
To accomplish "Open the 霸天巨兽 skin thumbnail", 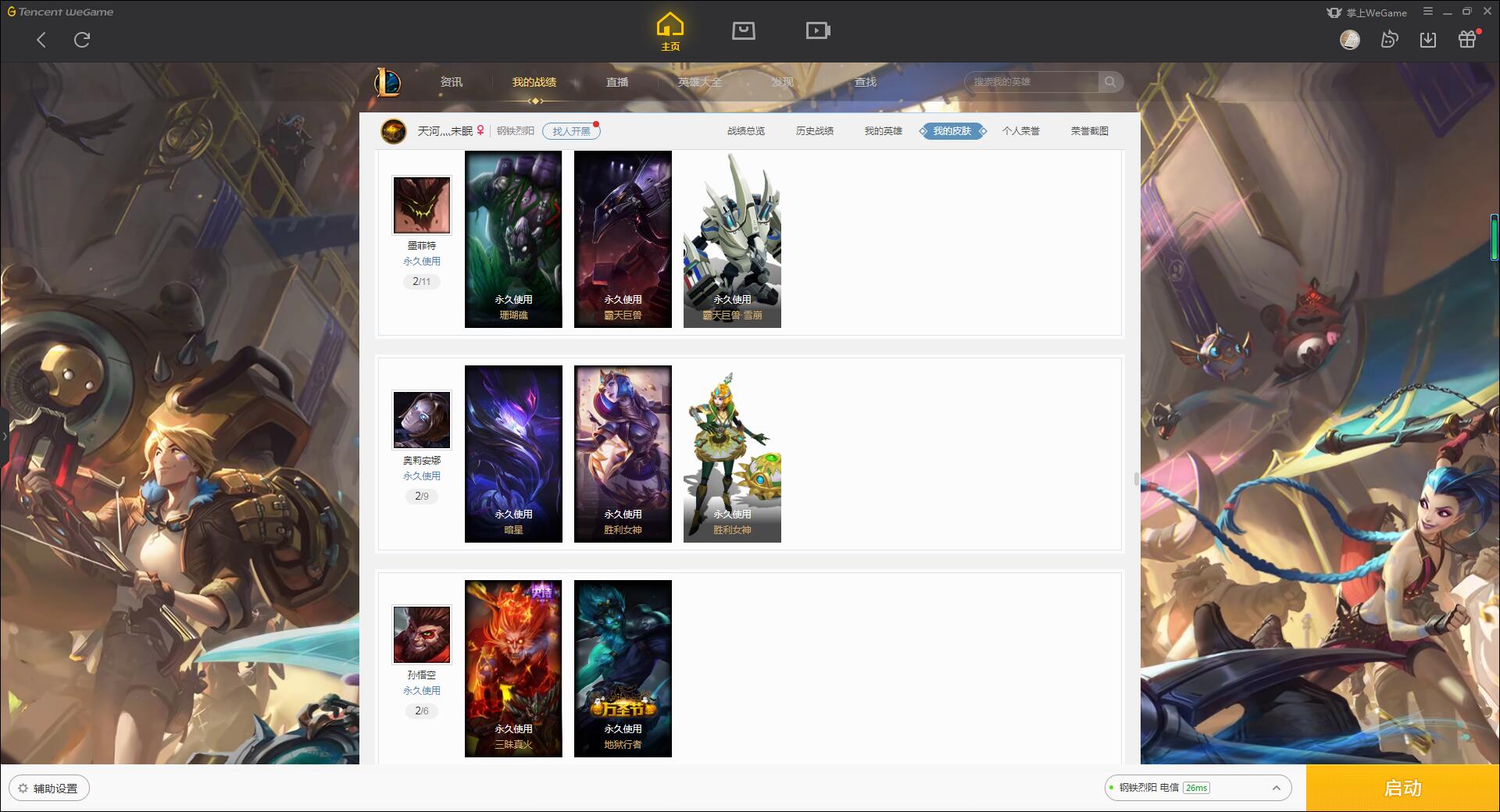I will pyautogui.click(x=623, y=239).
